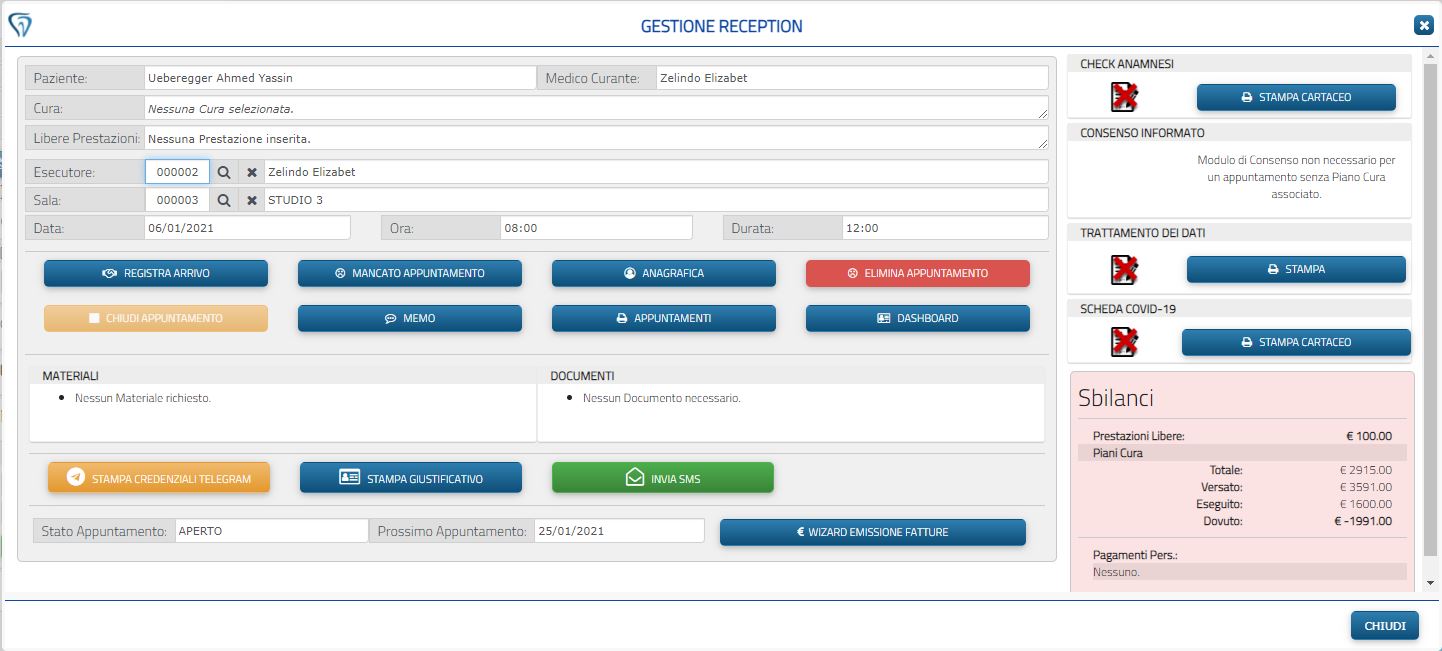Click APPUNTAMENTI to view appointments
Viewport: 1442px width, 651px height.
(x=663, y=318)
